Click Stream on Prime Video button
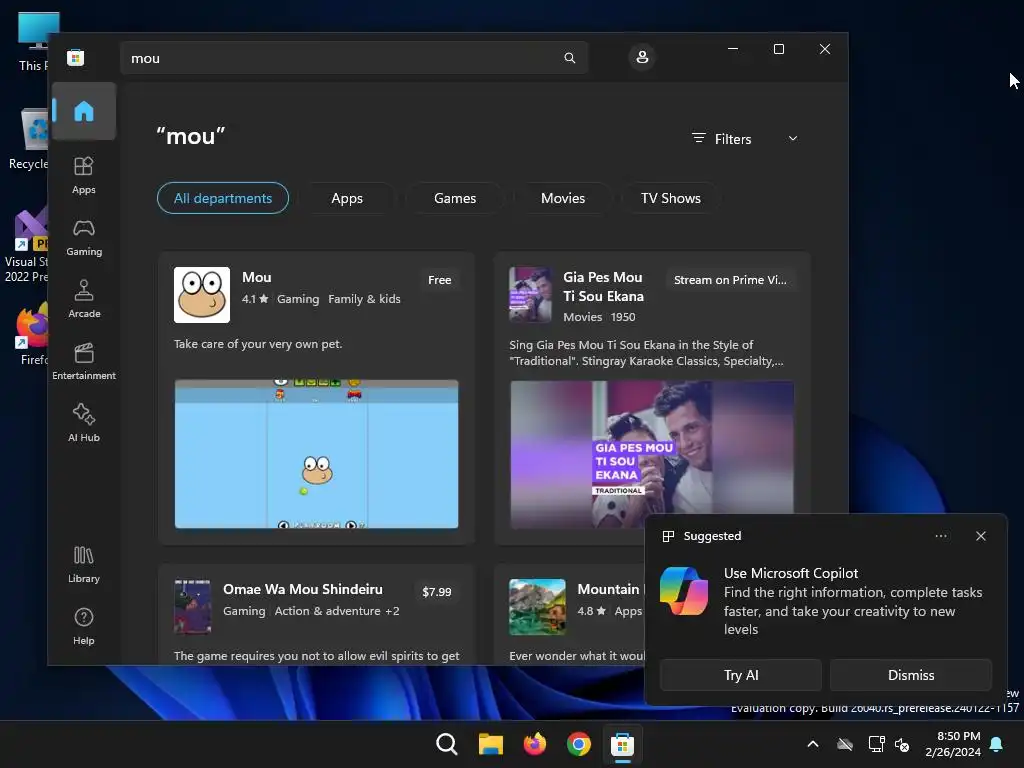The width and height of the screenshot is (1024, 768). tap(730, 280)
